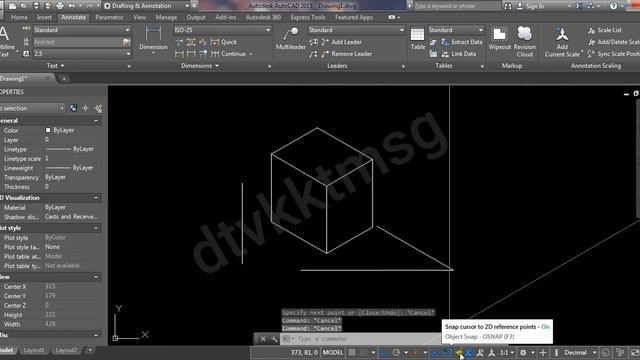
Task: Select the Revision Cloud tool
Action: pos(524,41)
